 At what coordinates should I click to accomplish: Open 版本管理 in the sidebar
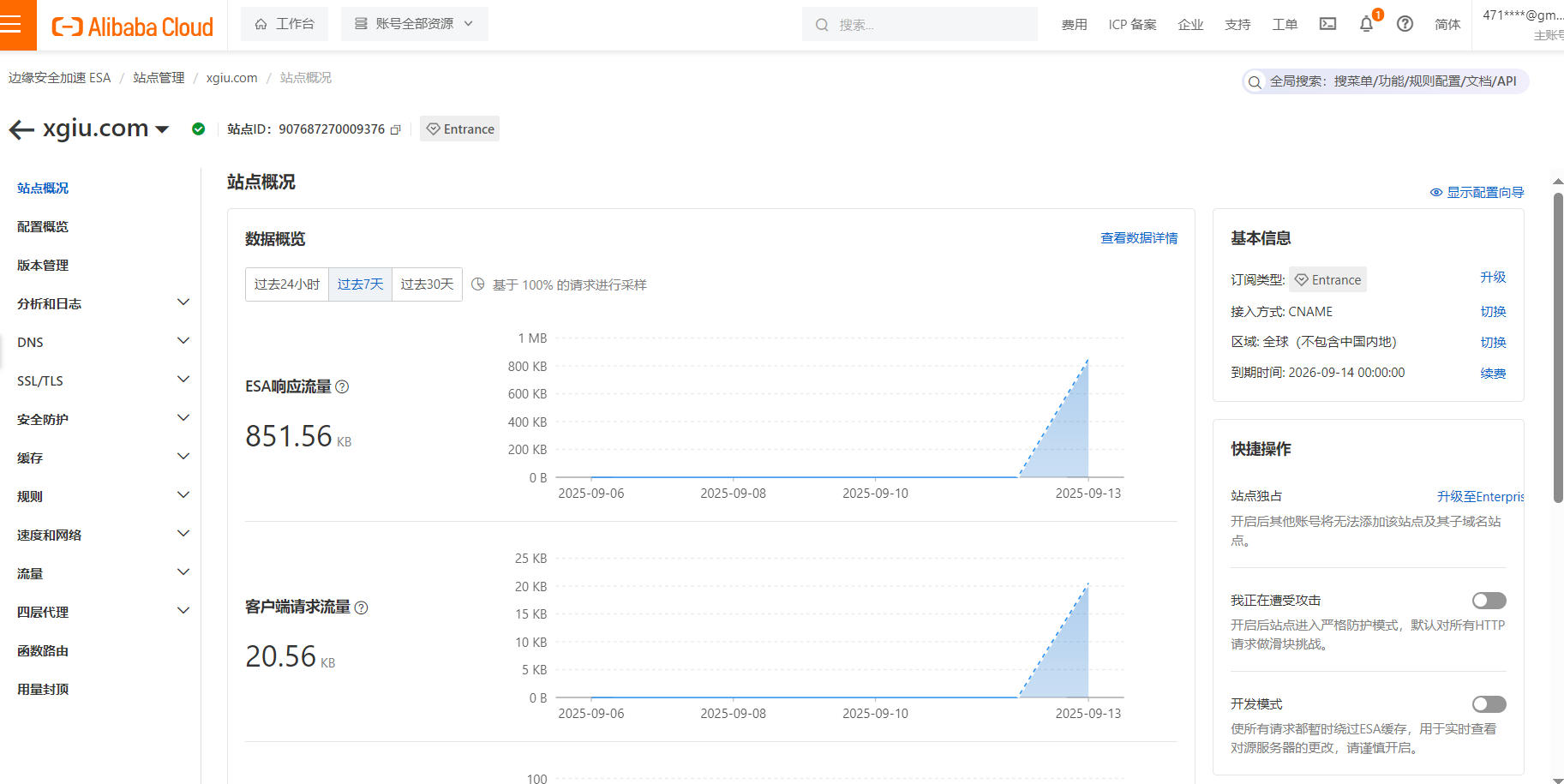click(43, 265)
